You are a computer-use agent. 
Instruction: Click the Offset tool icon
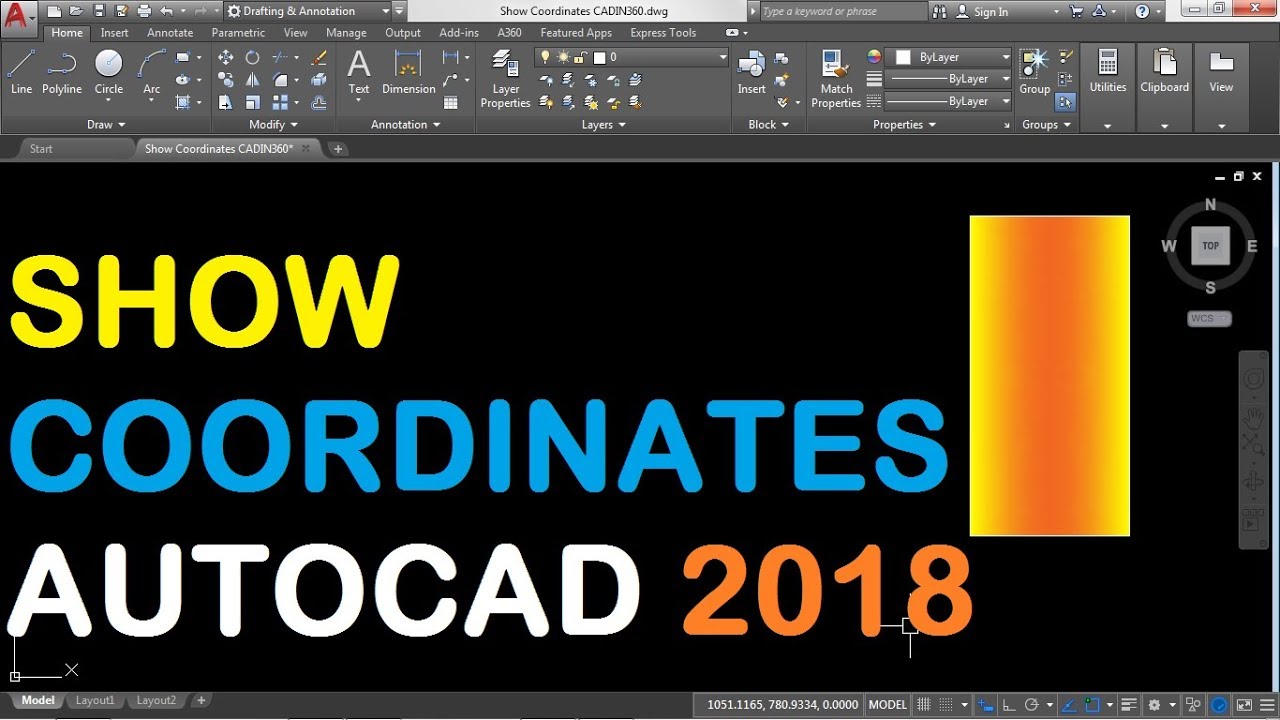[x=319, y=102]
